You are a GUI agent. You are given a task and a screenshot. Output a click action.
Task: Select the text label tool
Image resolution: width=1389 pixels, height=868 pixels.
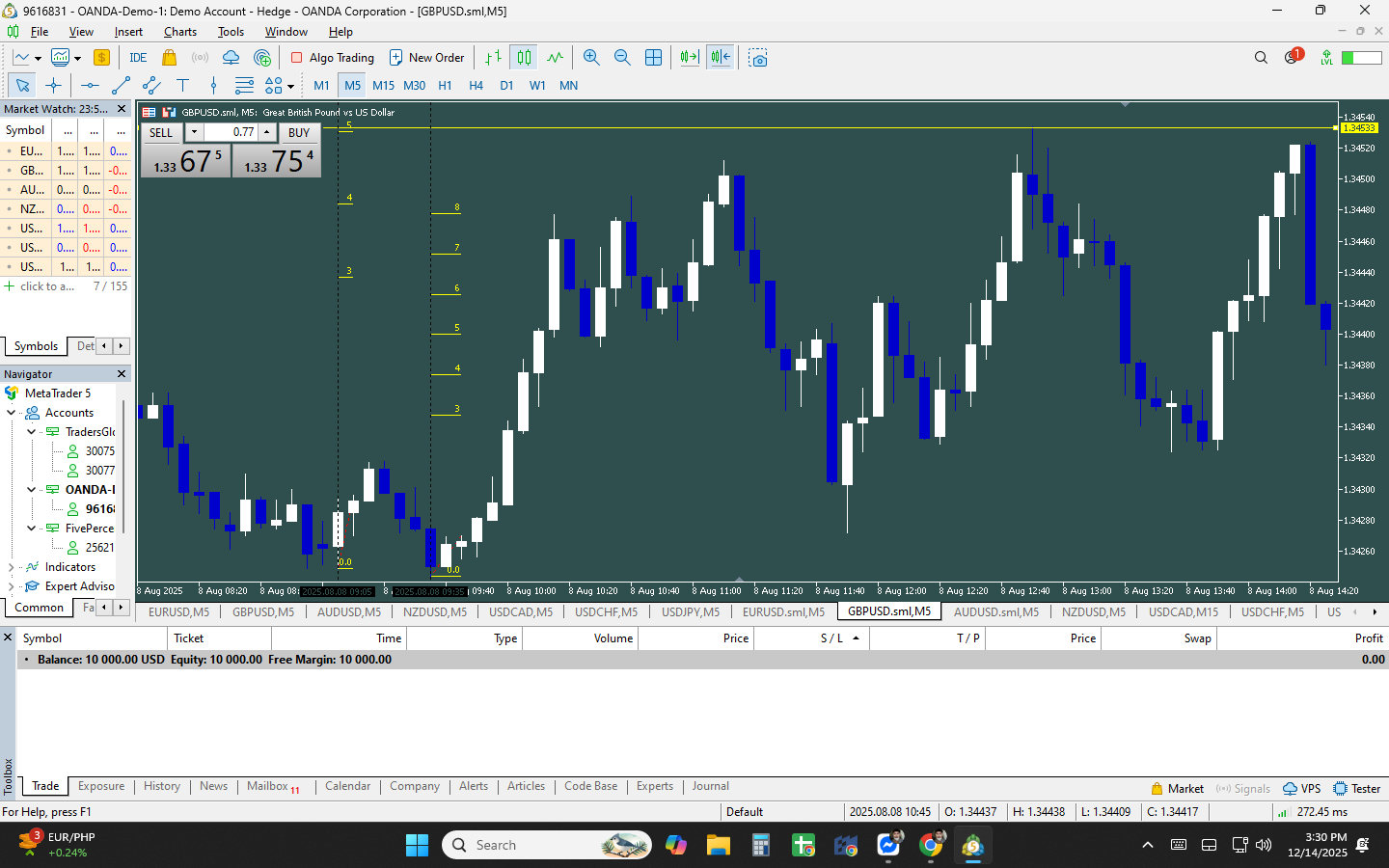click(182, 86)
